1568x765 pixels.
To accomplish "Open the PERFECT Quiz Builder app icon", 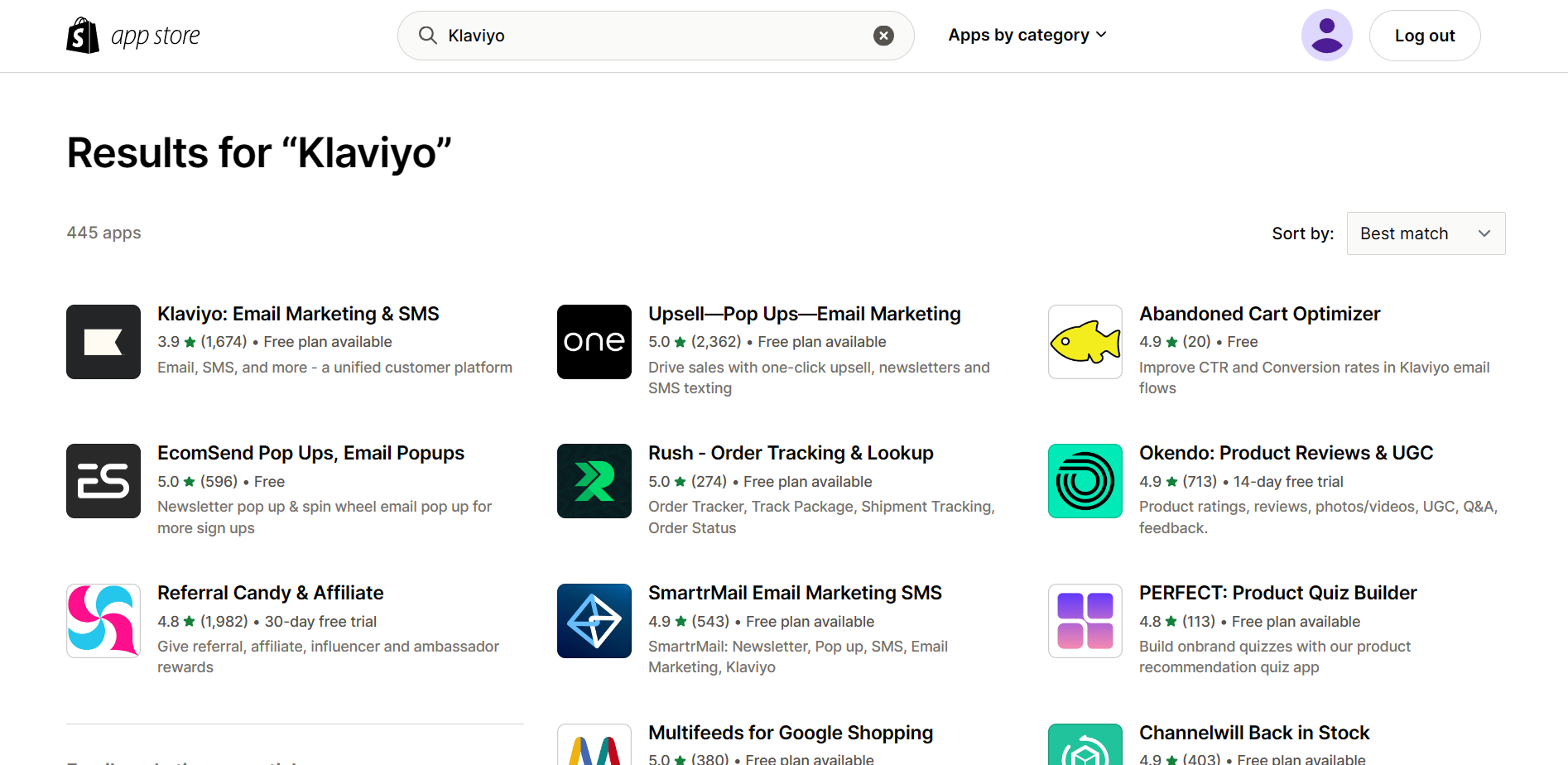I will coord(1085,621).
